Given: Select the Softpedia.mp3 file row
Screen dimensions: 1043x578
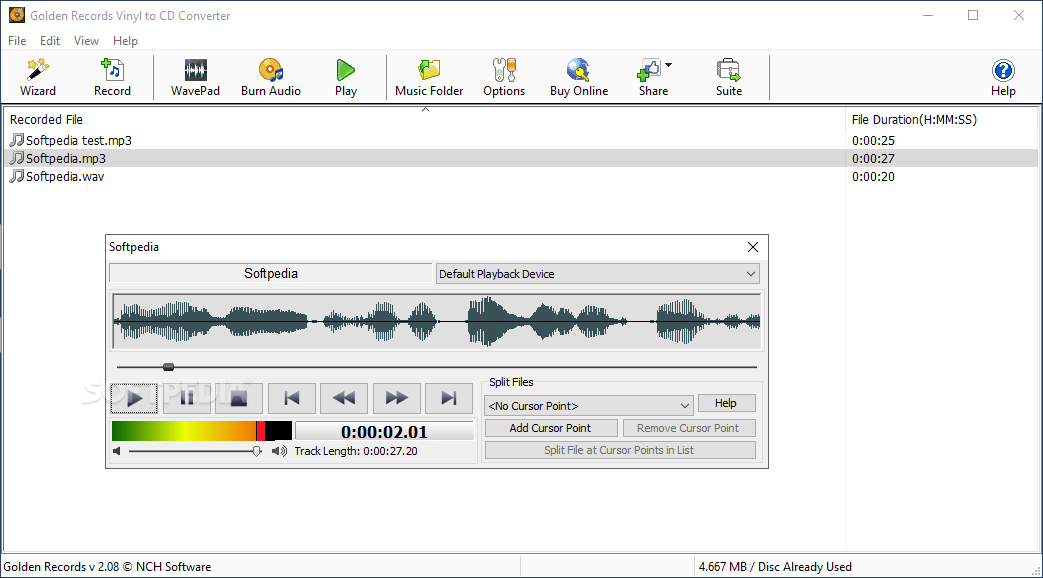Looking at the screenshot, I should click(x=521, y=158).
